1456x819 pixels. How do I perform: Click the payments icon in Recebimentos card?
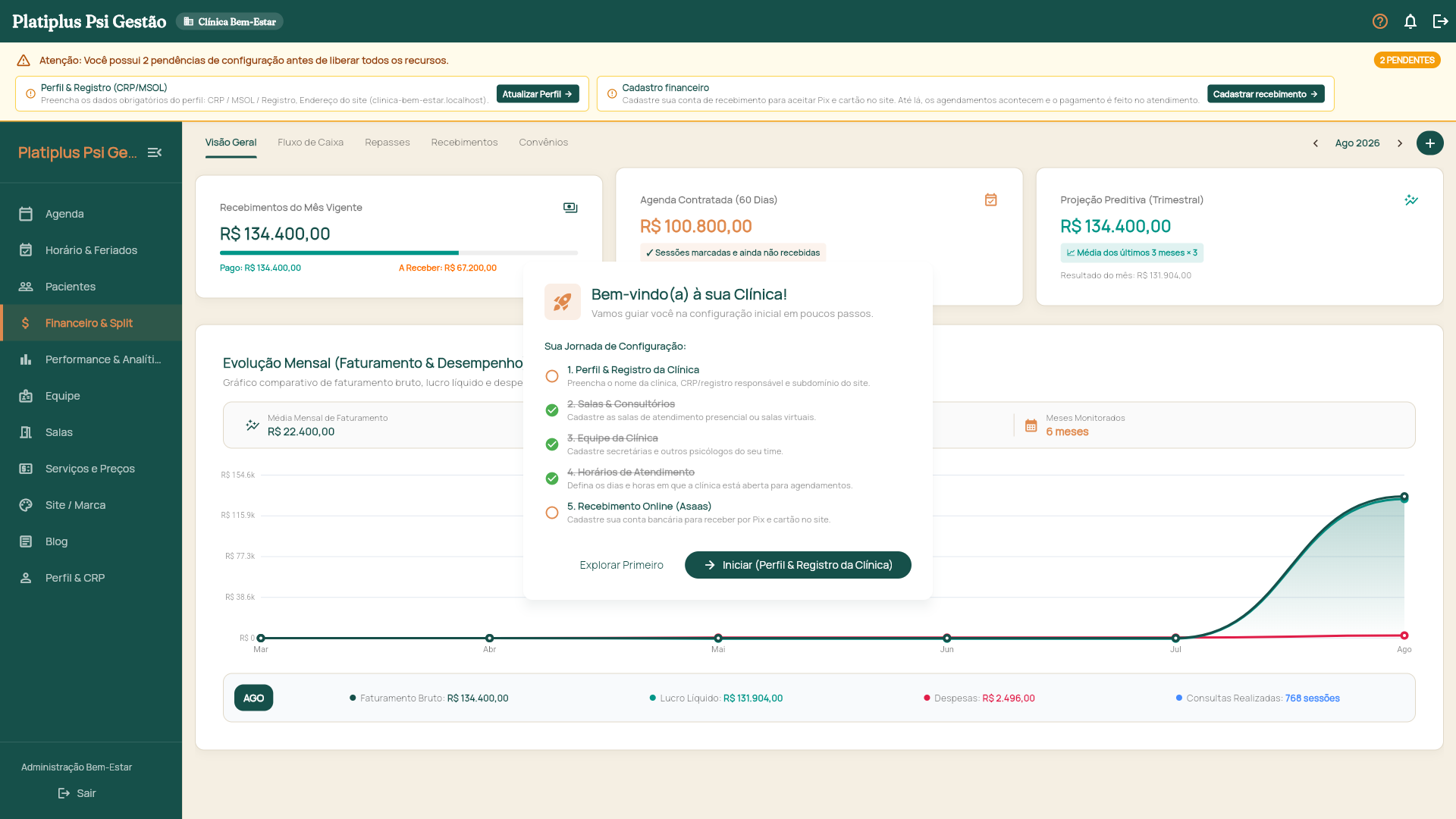pos(570,208)
